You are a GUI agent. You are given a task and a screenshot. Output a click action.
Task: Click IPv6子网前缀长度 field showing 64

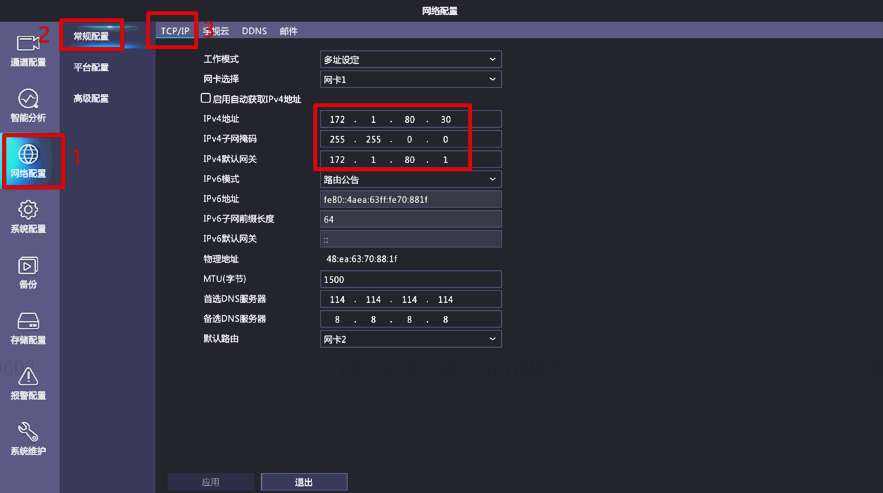(411, 219)
